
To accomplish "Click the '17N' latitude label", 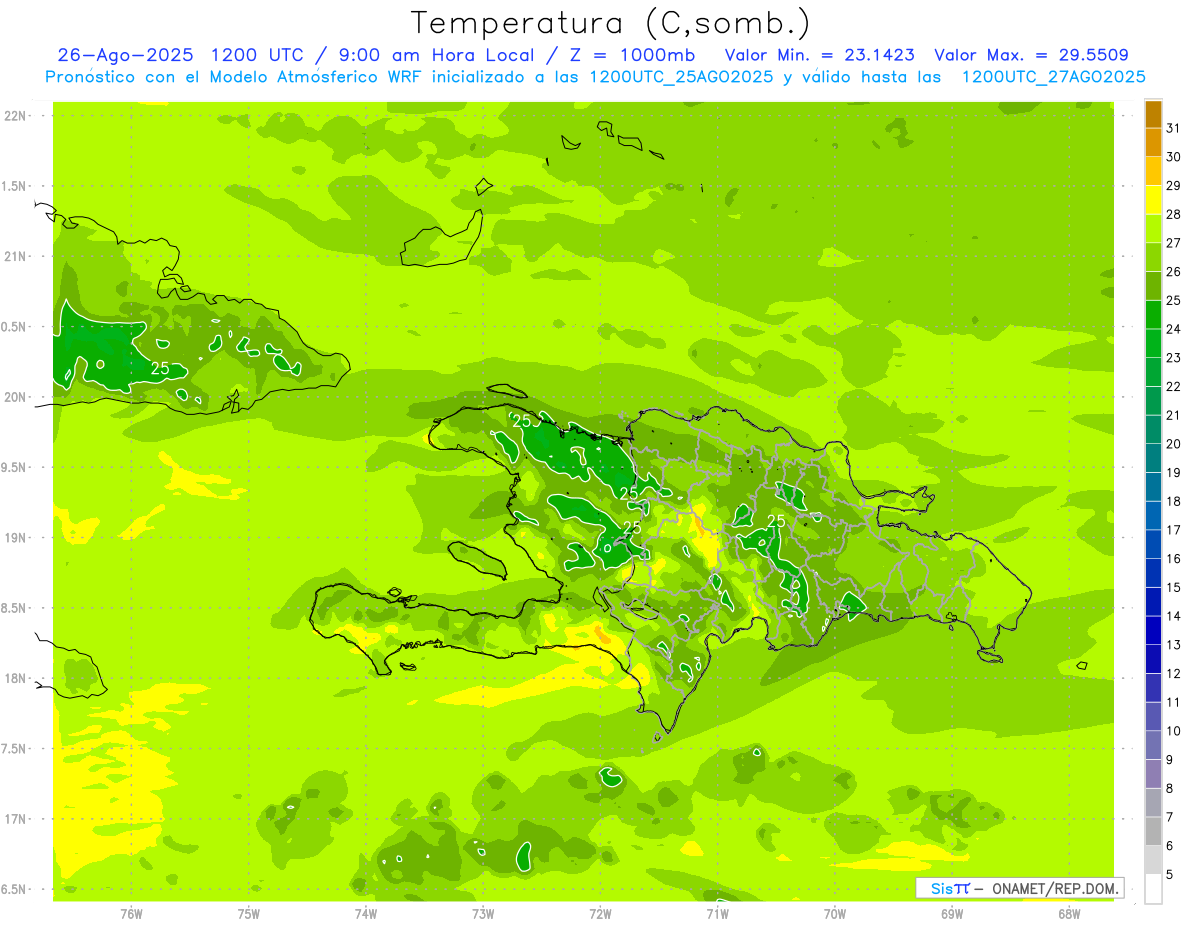I will pyautogui.click(x=16, y=819).
